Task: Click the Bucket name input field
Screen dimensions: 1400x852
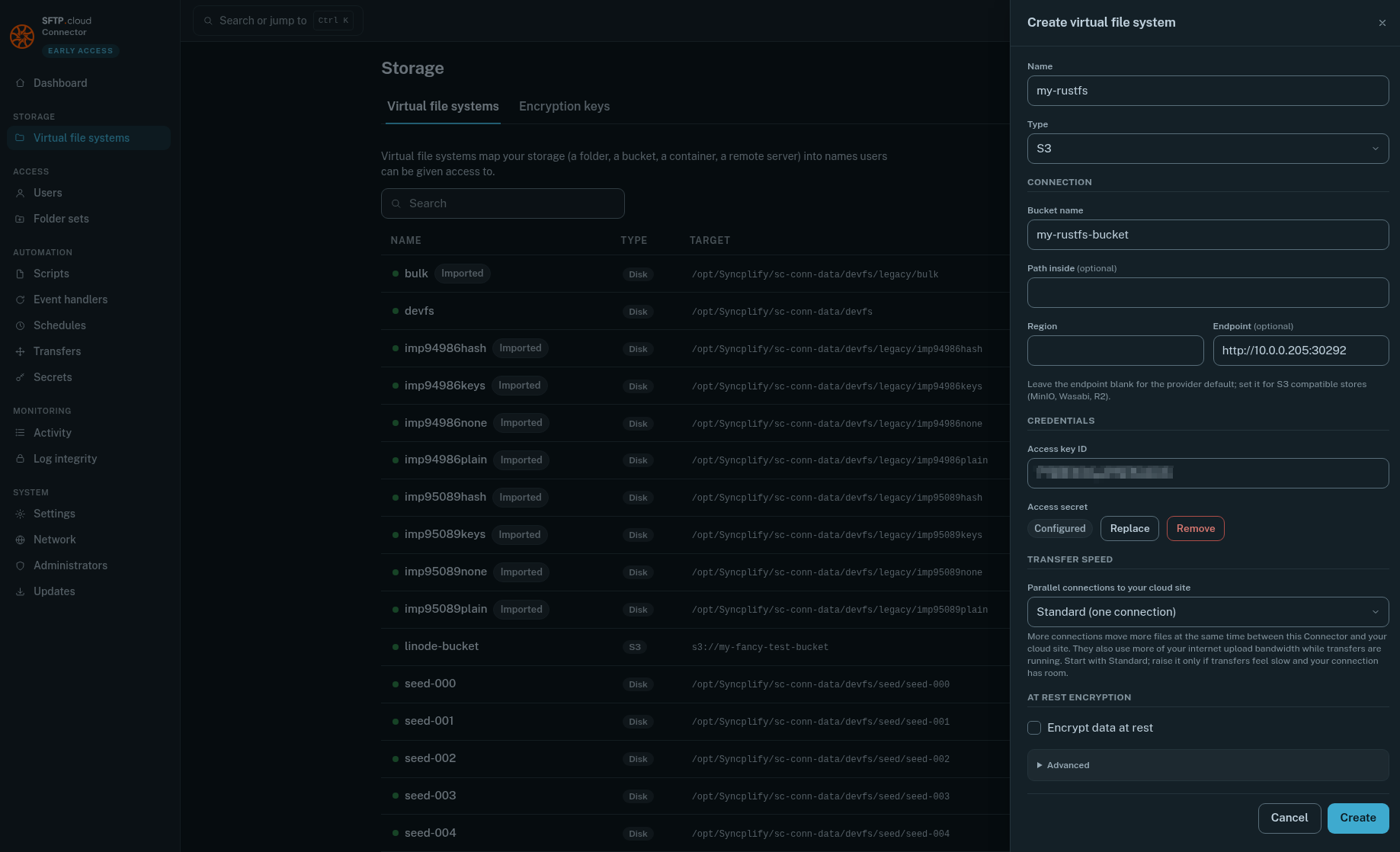Action: pyautogui.click(x=1208, y=235)
